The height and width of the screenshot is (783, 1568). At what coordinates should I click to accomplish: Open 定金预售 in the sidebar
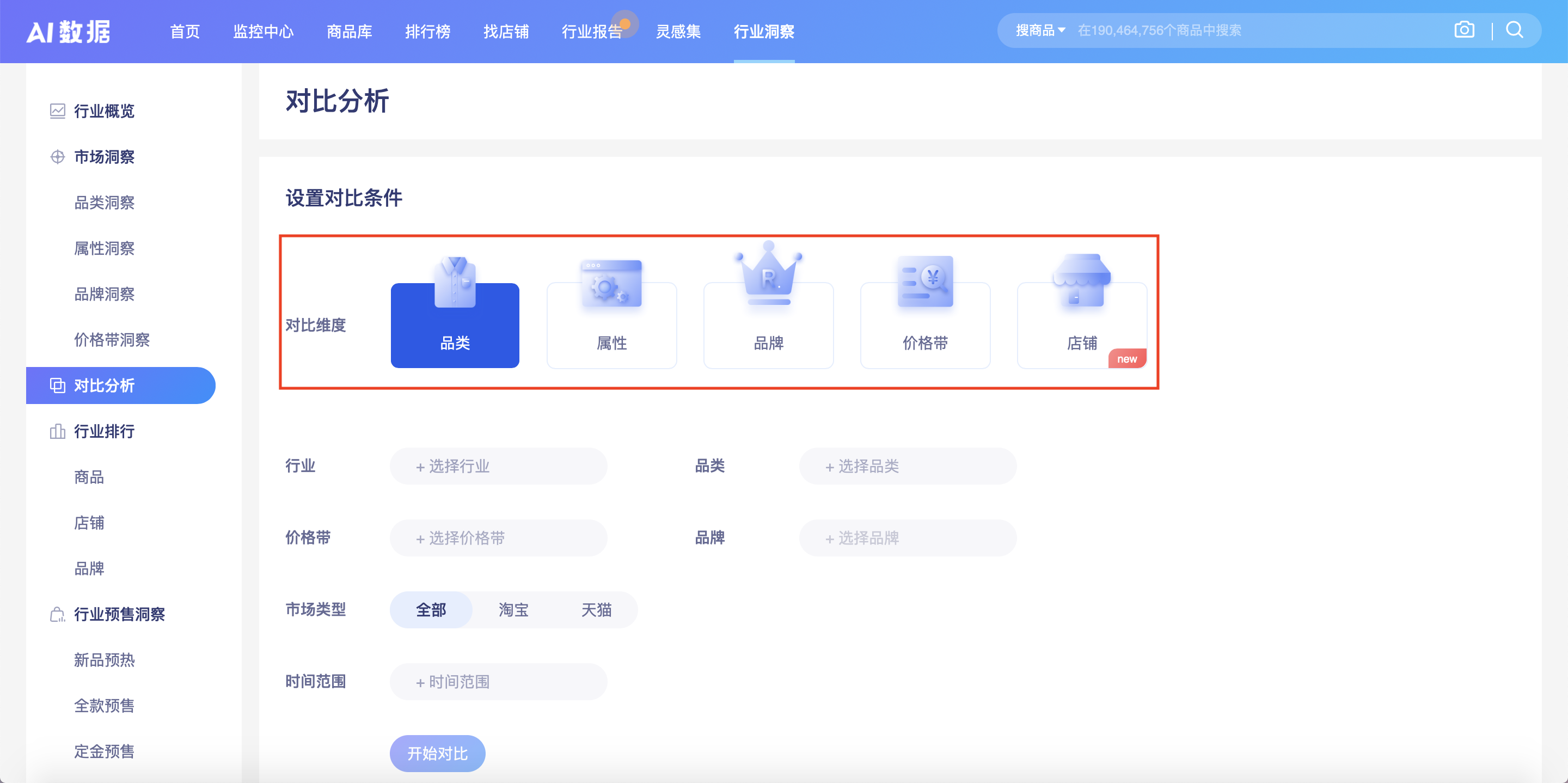[x=103, y=751]
